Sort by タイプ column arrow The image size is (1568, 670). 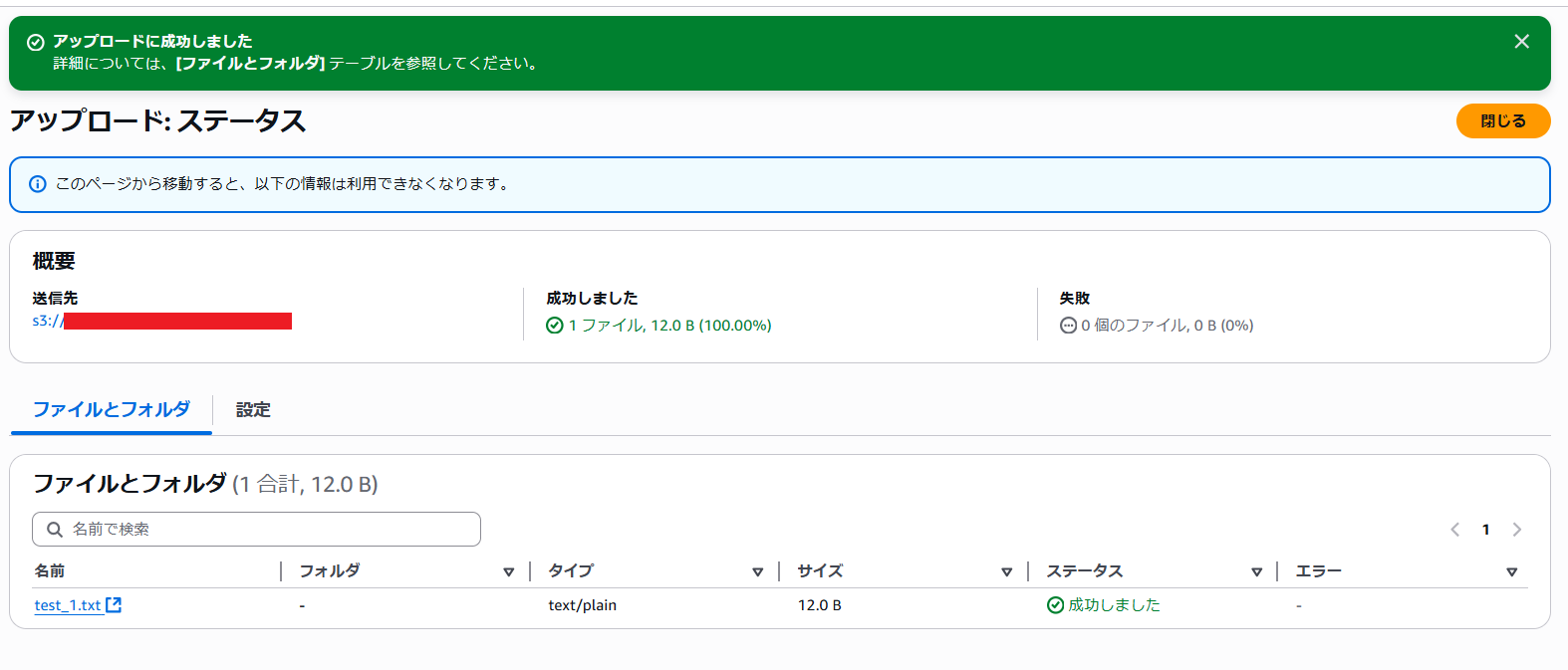pyautogui.click(x=757, y=571)
